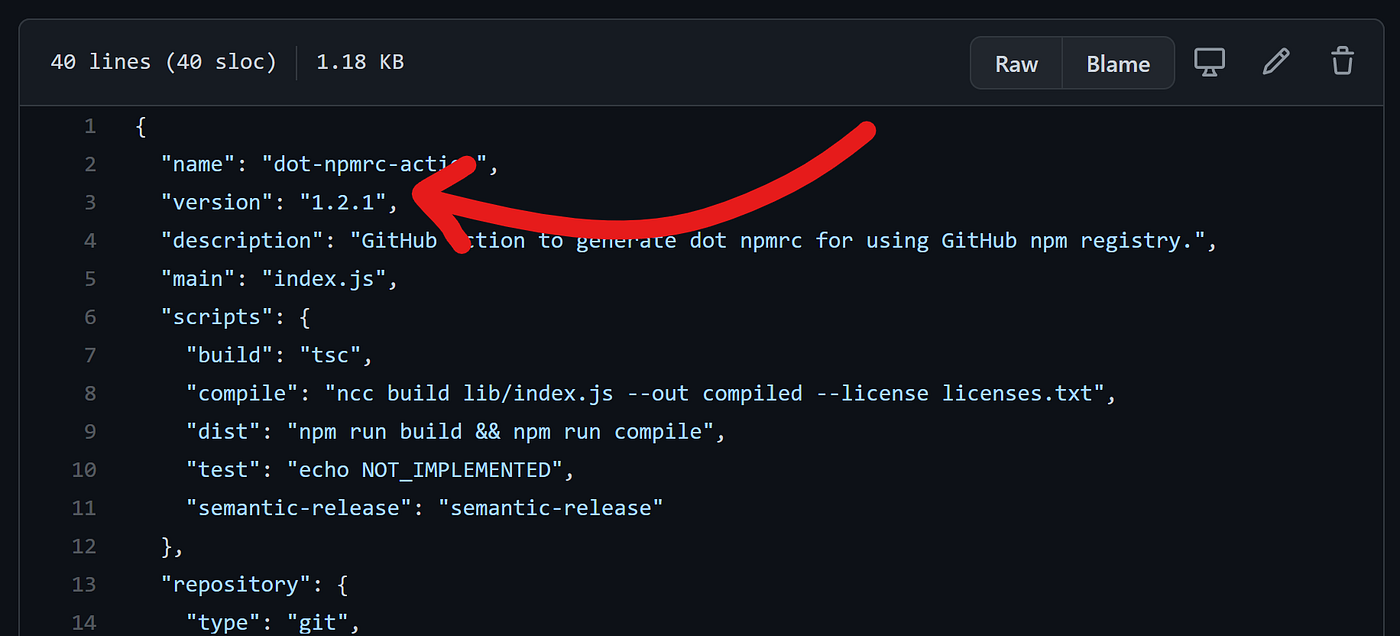Select line number 3 near the red arrow

coord(90,202)
